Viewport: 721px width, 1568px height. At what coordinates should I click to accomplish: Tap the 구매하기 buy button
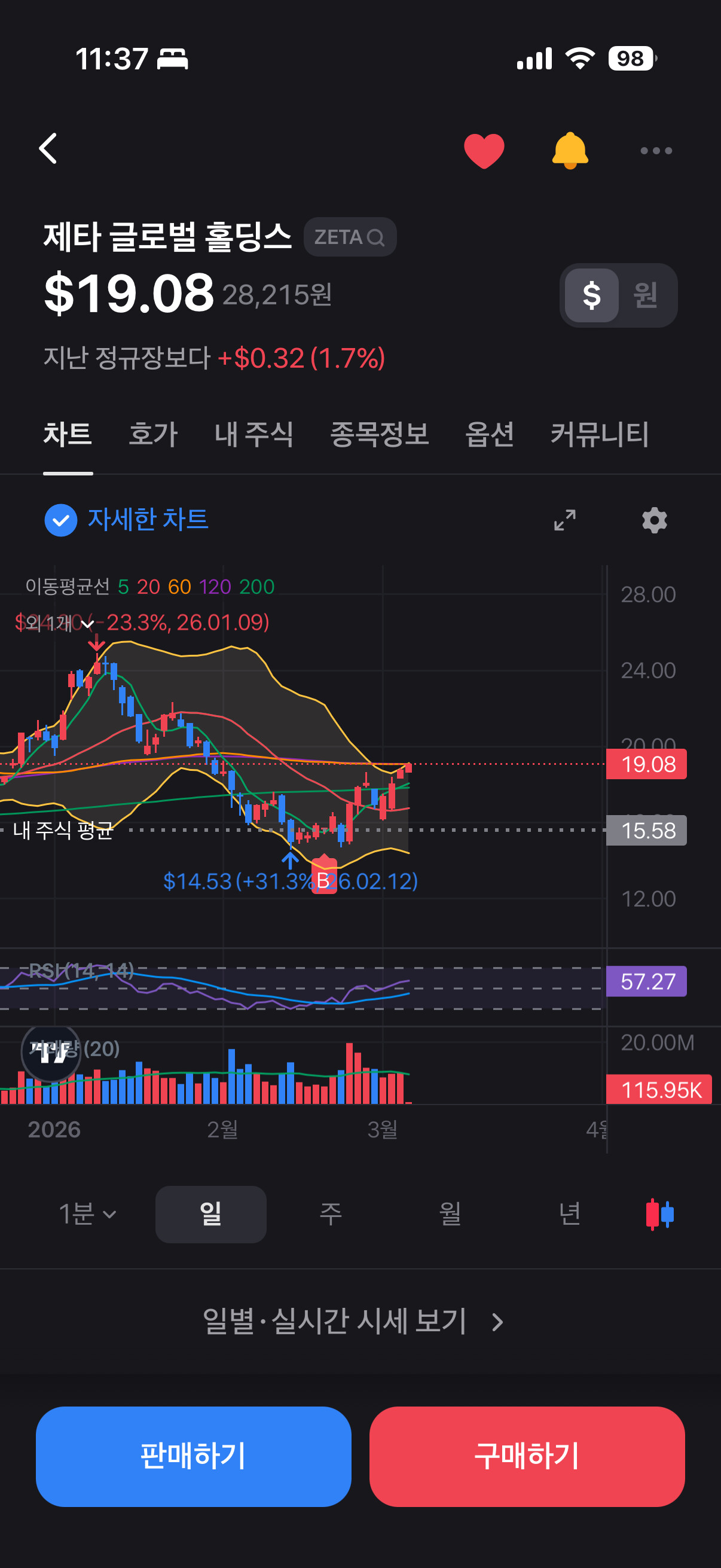click(527, 1457)
